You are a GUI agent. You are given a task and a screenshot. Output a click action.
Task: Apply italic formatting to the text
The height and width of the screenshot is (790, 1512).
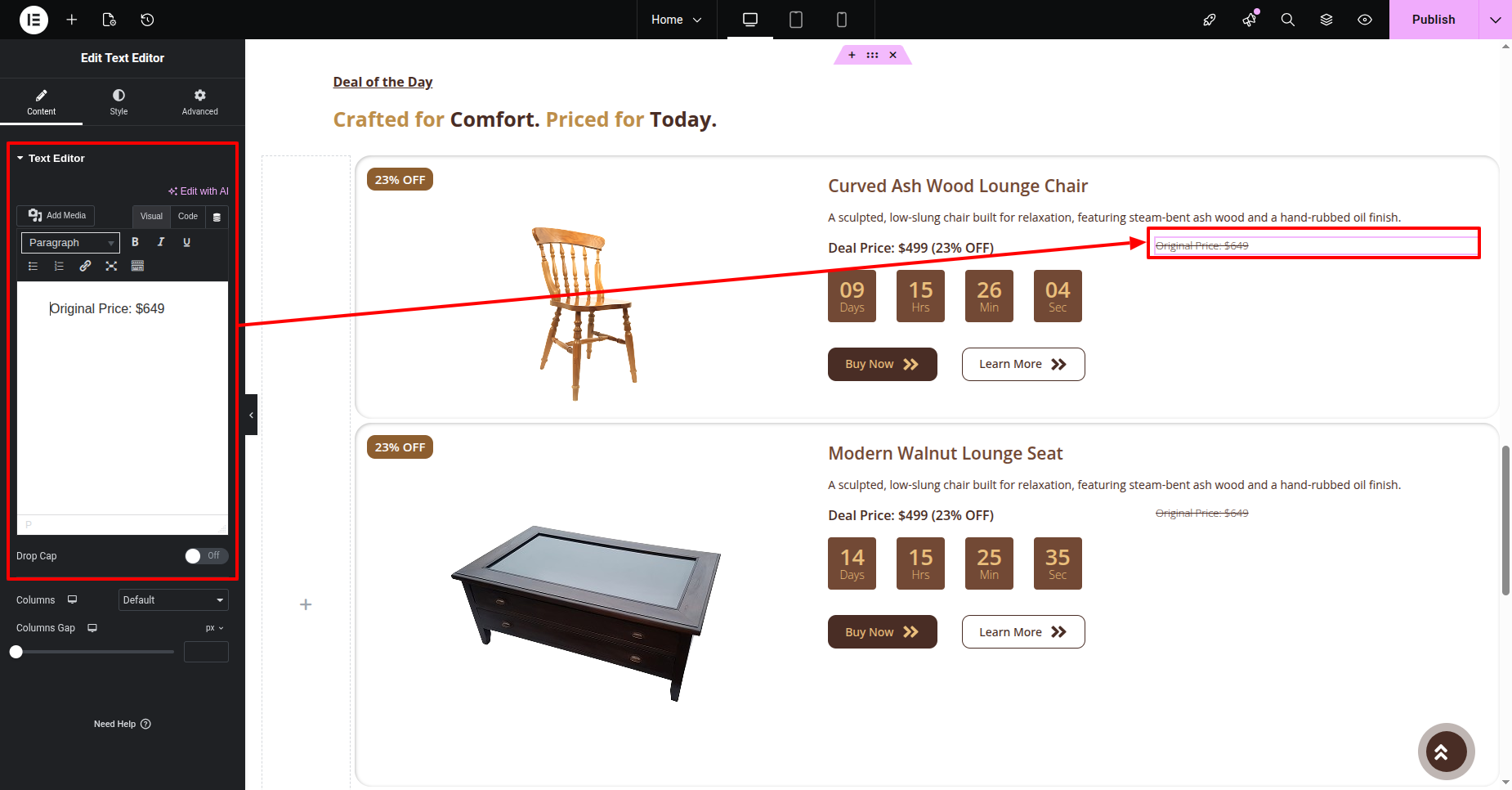tap(161, 242)
